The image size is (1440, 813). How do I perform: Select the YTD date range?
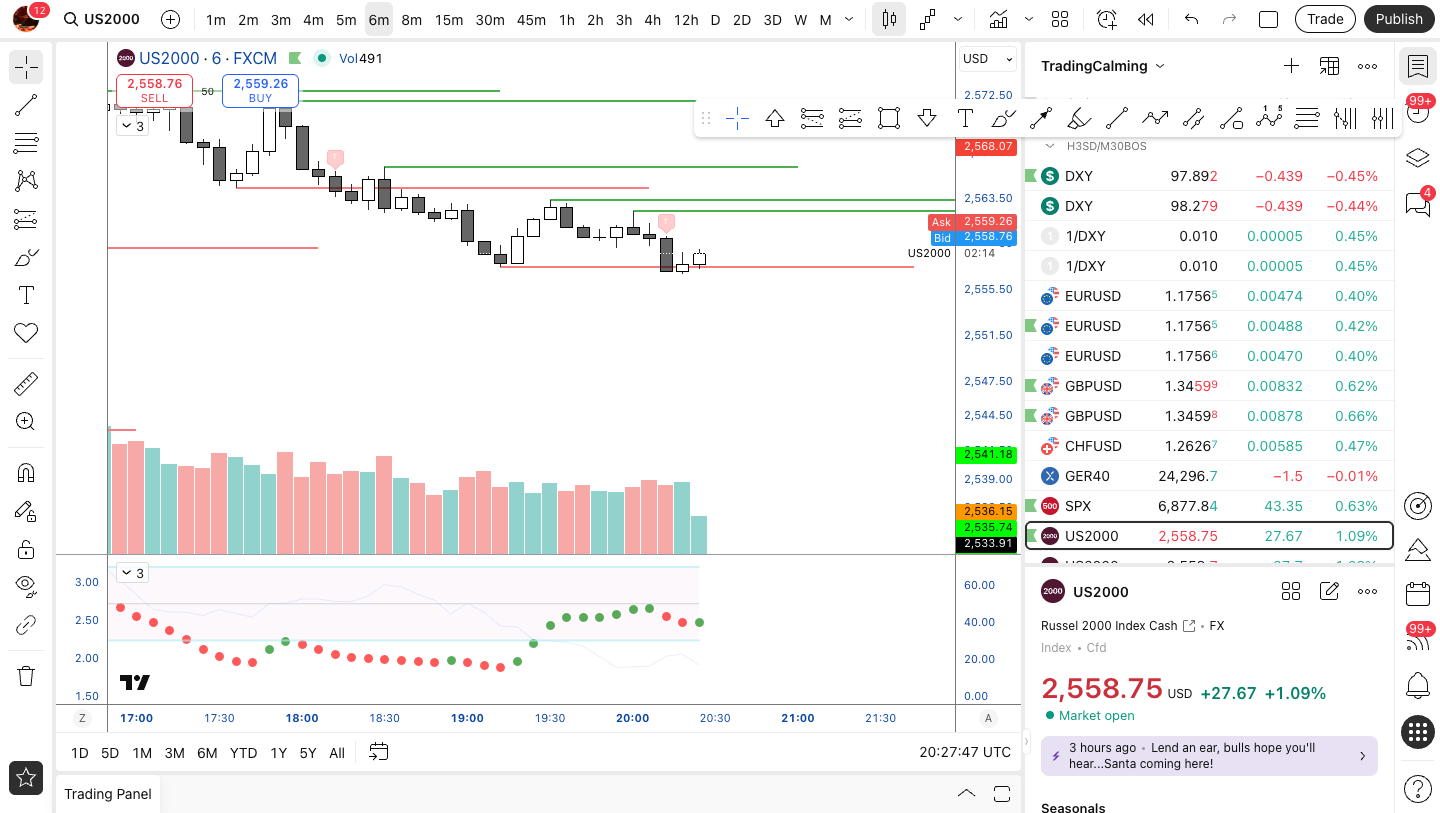coord(243,753)
